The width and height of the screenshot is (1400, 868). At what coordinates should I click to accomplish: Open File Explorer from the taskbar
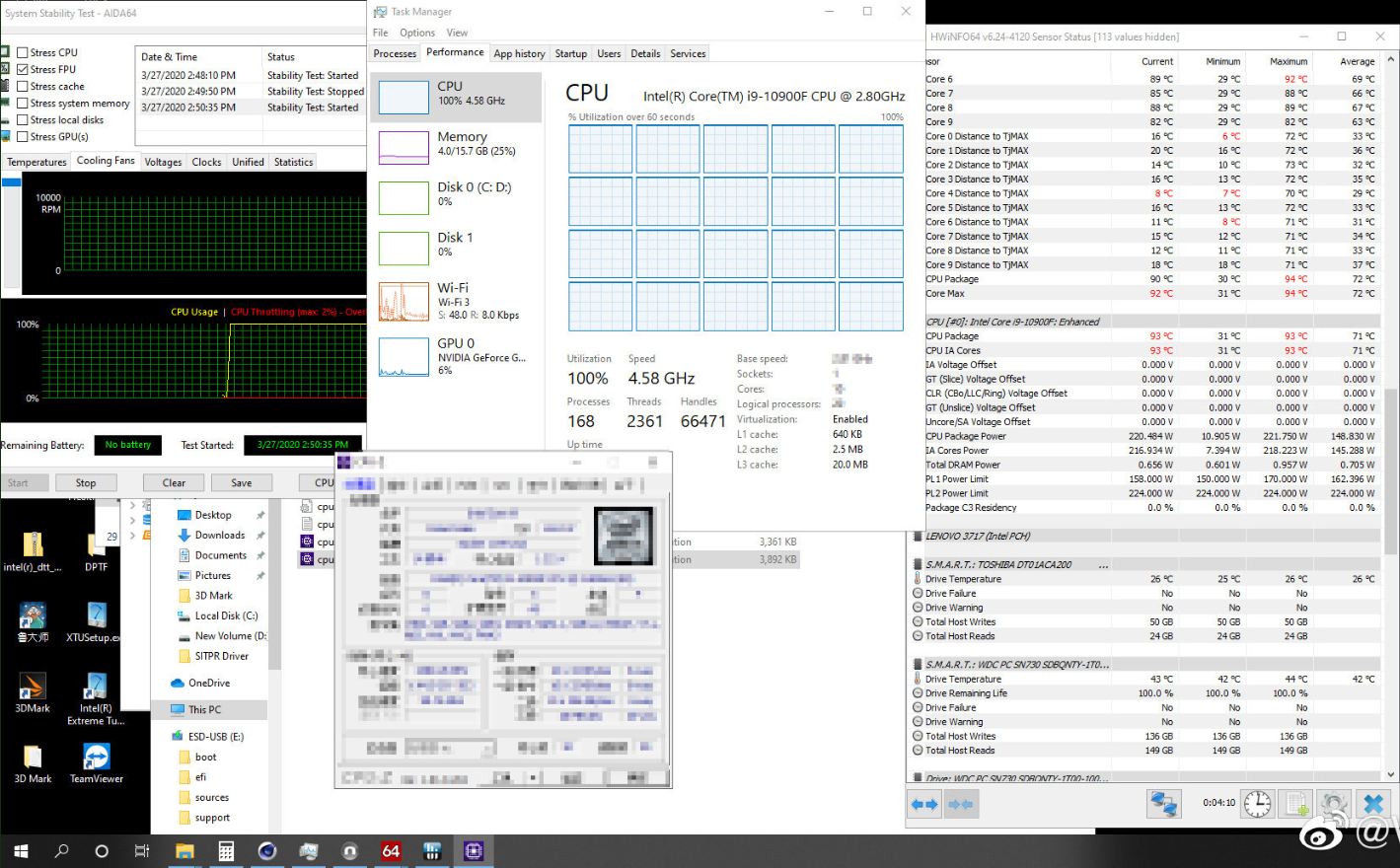coord(184,851)
